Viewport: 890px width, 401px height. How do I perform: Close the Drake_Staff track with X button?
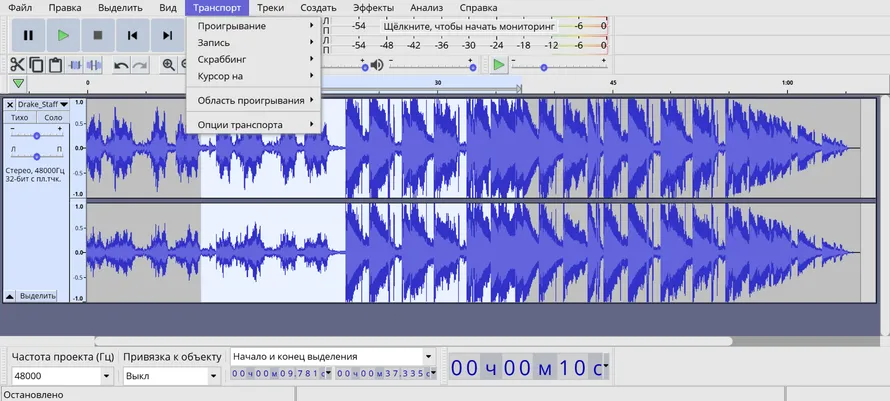pos(10,104)
